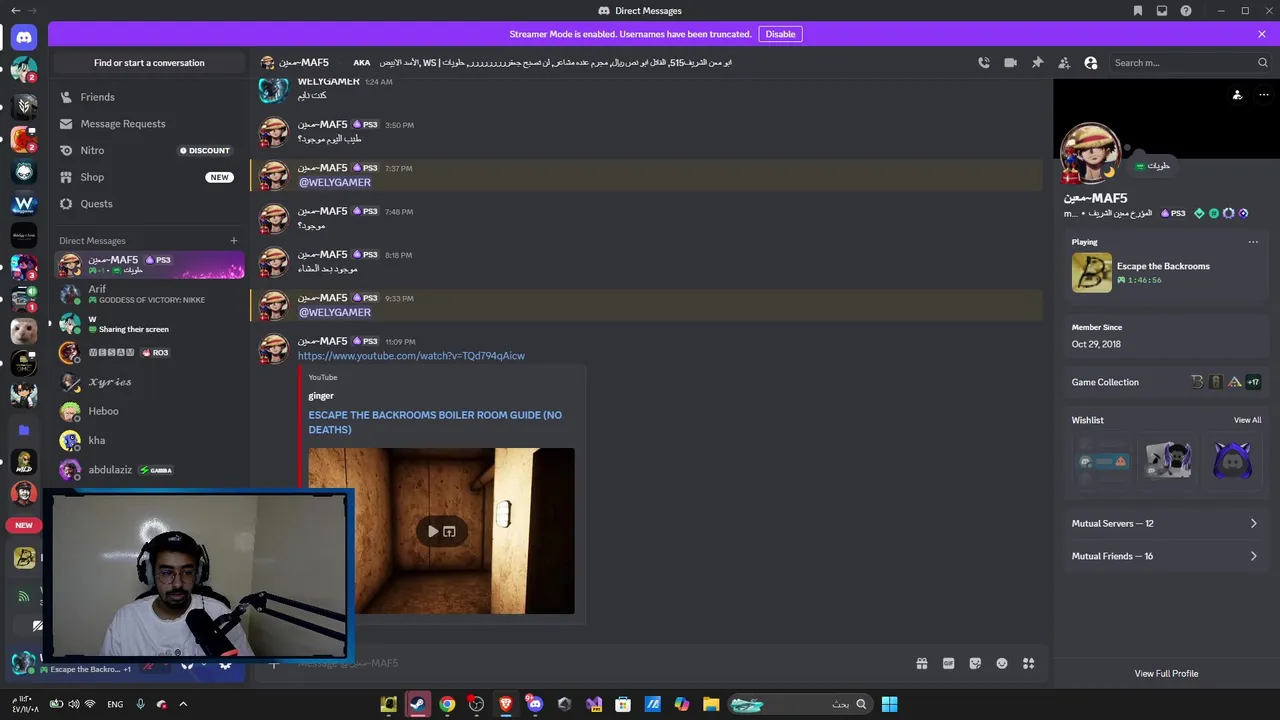Open the gift icon in message bar
Viewport: 1280px width, 720px height.
(922, 663)
